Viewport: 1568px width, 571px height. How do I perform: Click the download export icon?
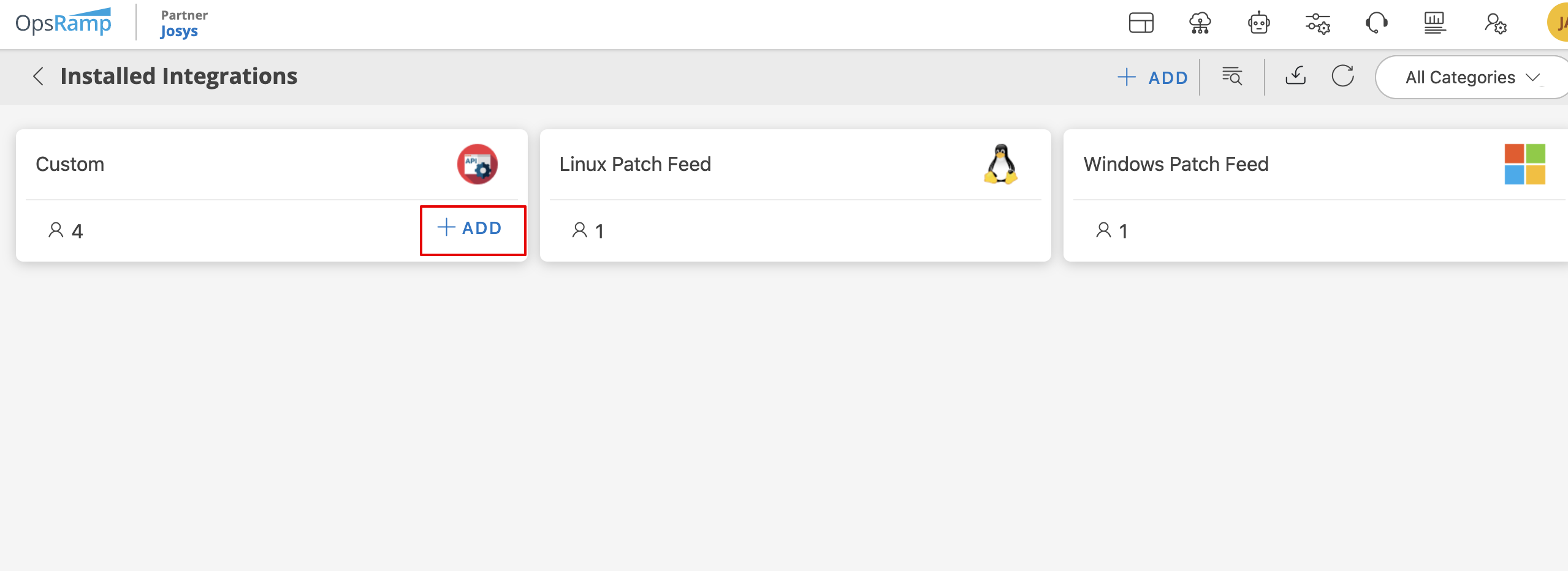pos(1295,76)
